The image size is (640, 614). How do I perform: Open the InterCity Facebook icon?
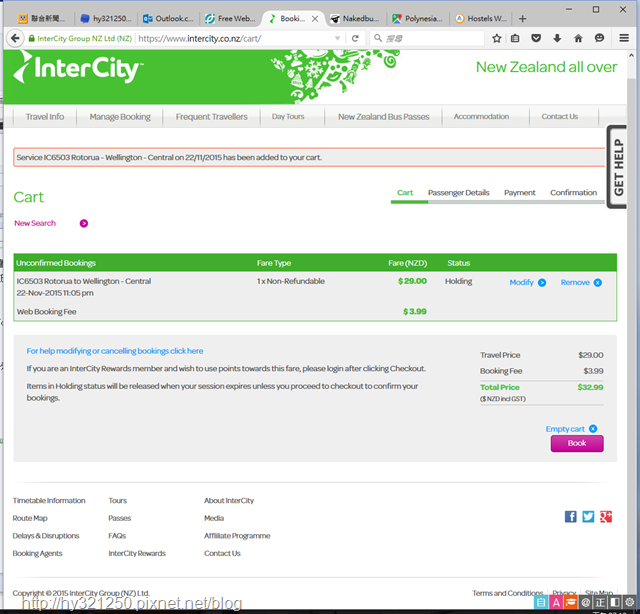[571, 516]
